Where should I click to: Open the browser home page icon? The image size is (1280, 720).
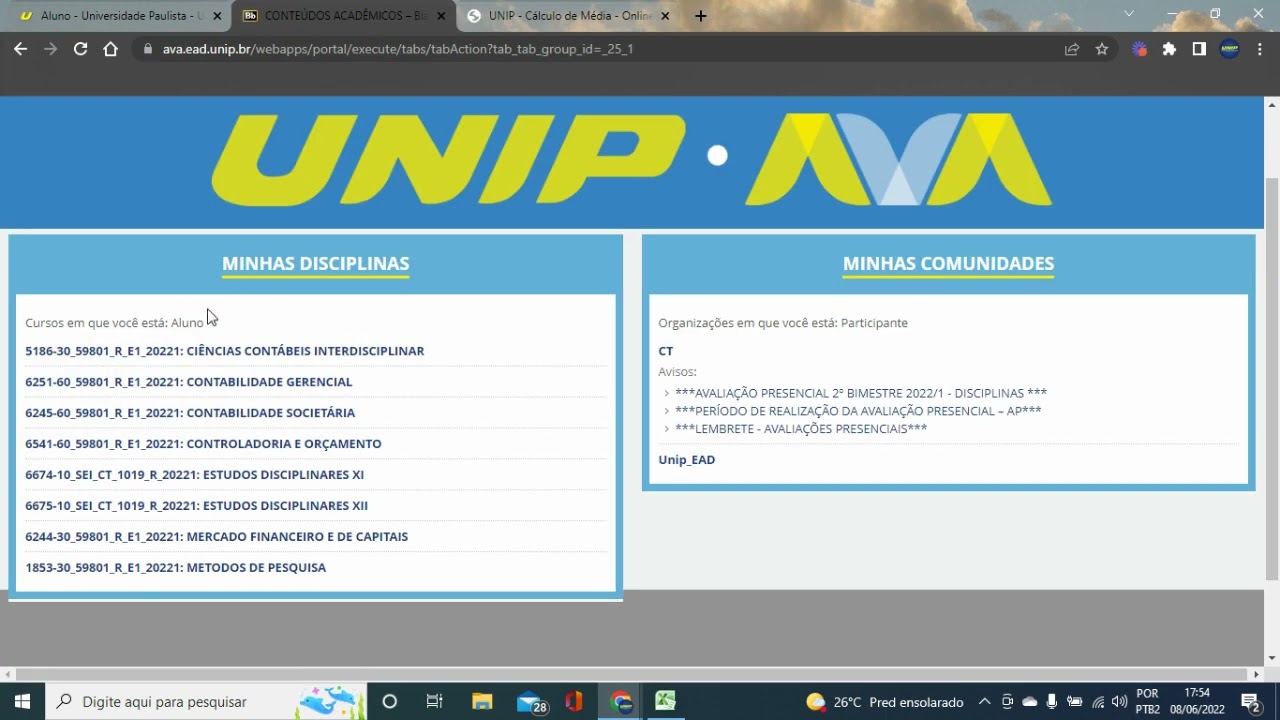(110, 49)
